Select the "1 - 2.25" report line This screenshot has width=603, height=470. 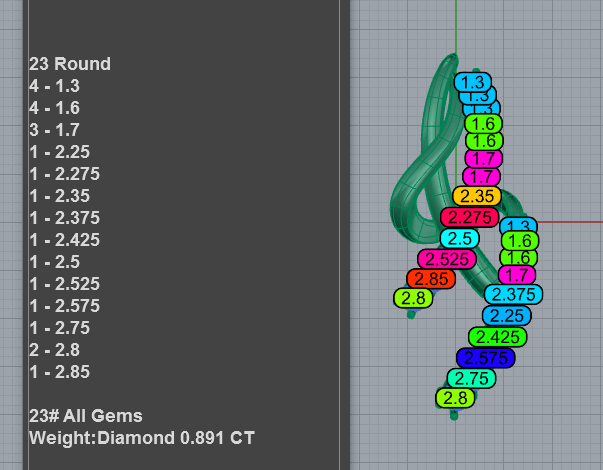[x=59, y=152]
